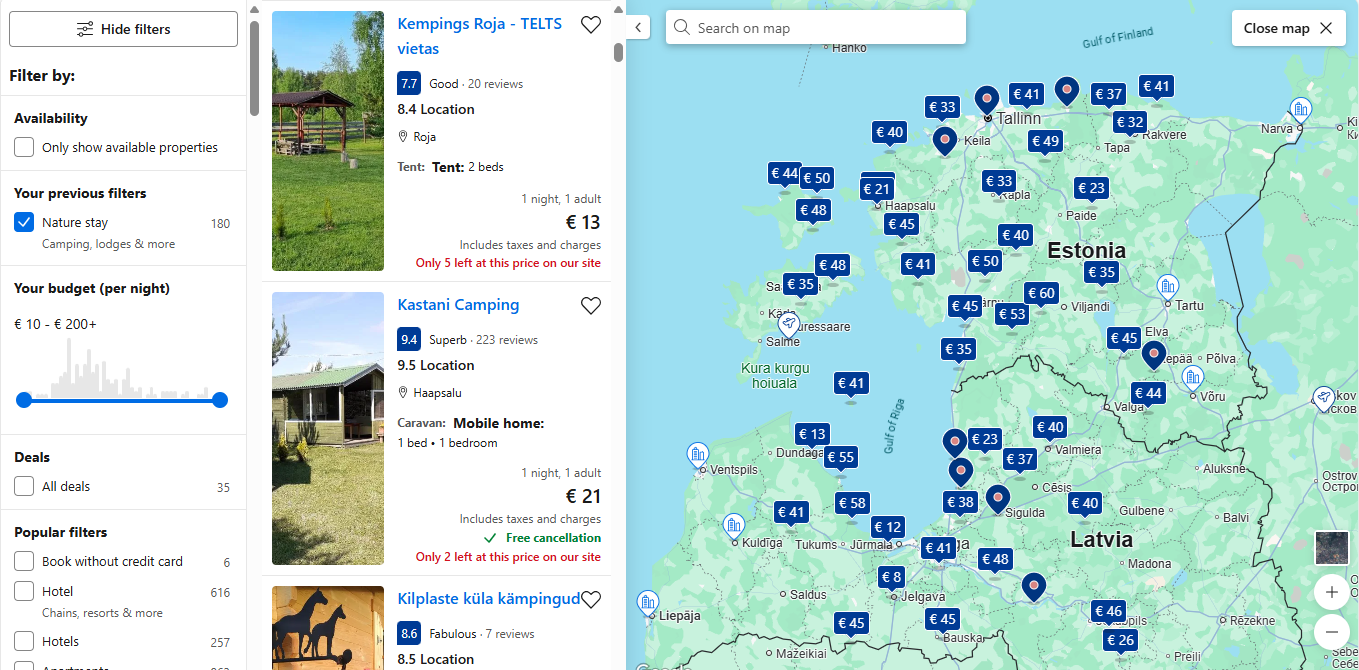Open the € 49 price marker near Tallinn
Image resolution: width=1359 pixels, height=670 pixels.
click(x=1045, y=141)
